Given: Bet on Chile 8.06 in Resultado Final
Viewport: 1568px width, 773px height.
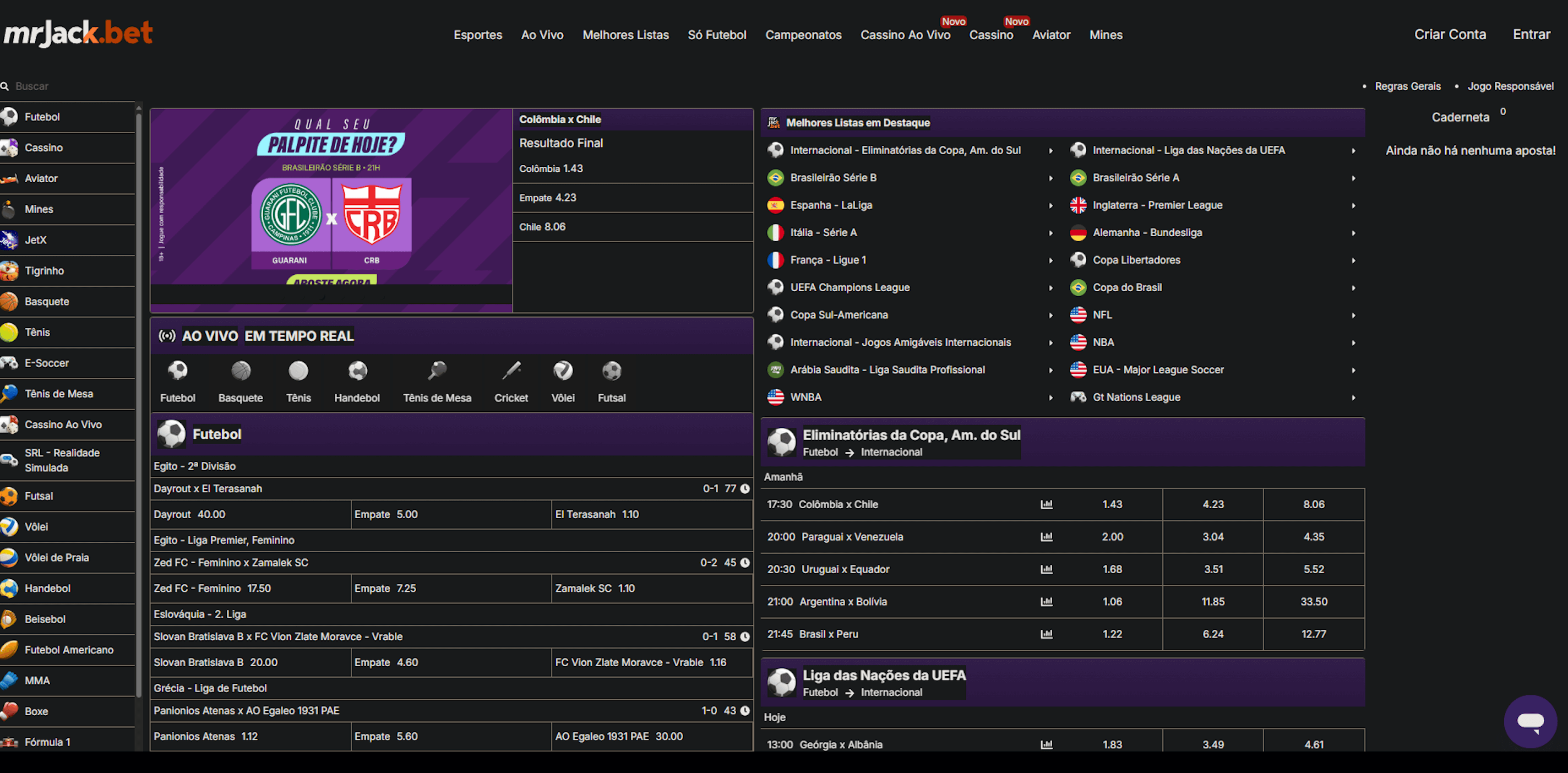Looking at the screenshot, I should click(633, 227).
